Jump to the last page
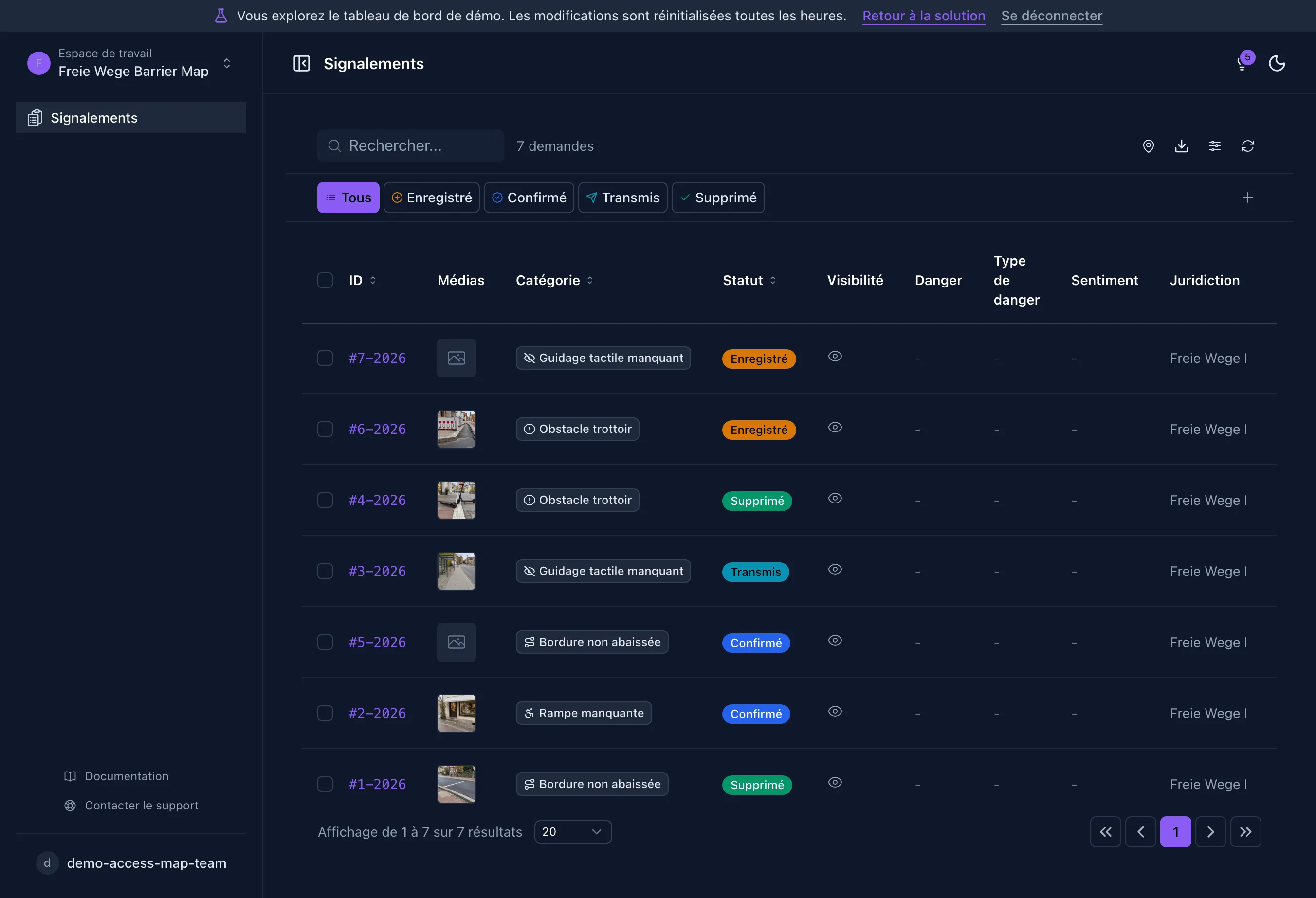Screen dimensions: 1316x898 1245,832
